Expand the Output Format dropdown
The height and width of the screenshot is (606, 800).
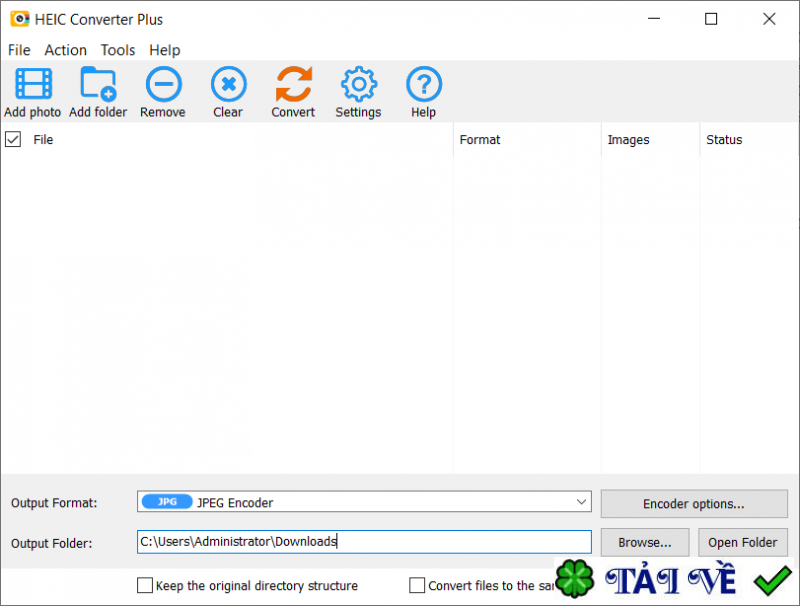[581, 502]
